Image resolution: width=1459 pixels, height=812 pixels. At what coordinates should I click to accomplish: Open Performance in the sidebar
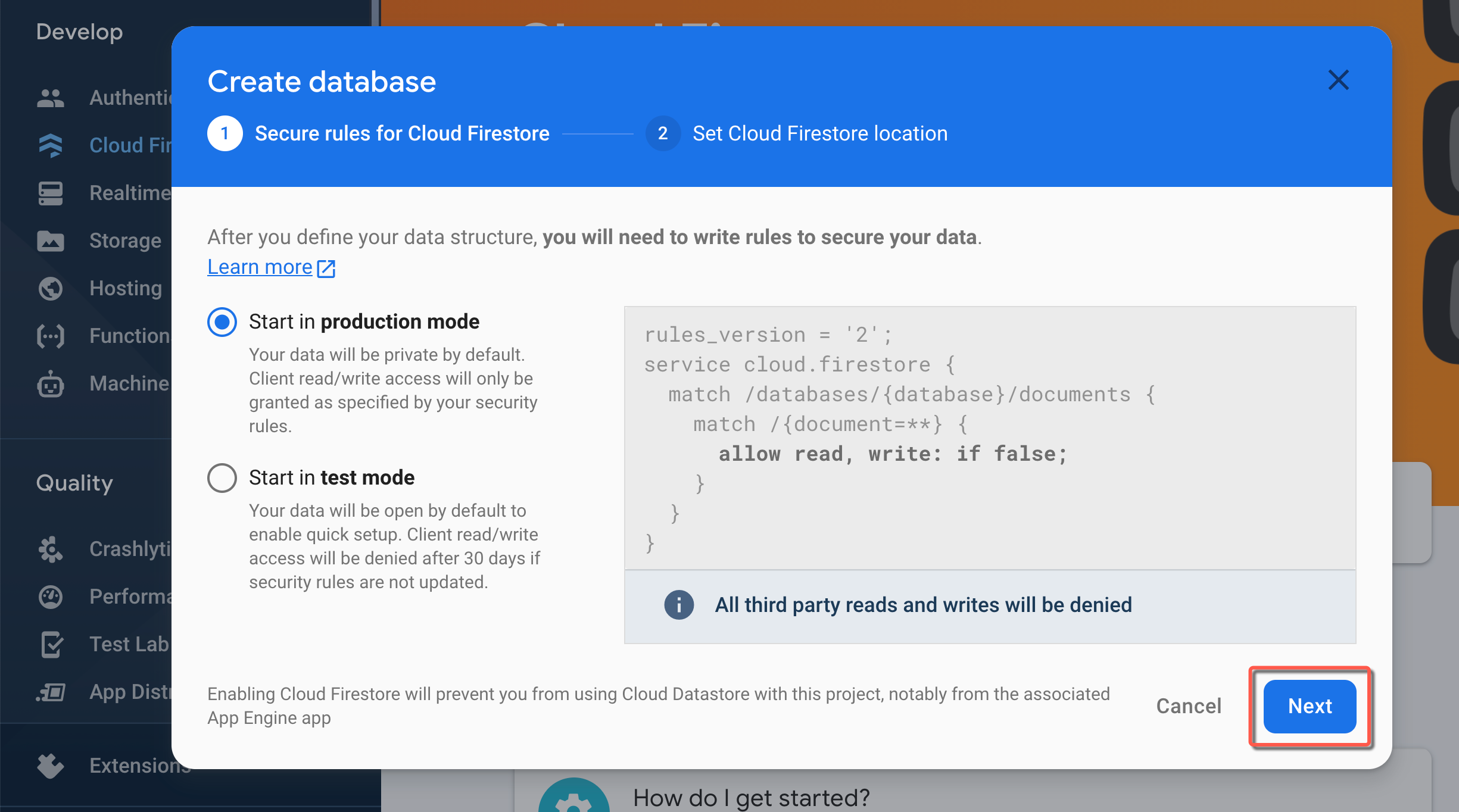130,596
